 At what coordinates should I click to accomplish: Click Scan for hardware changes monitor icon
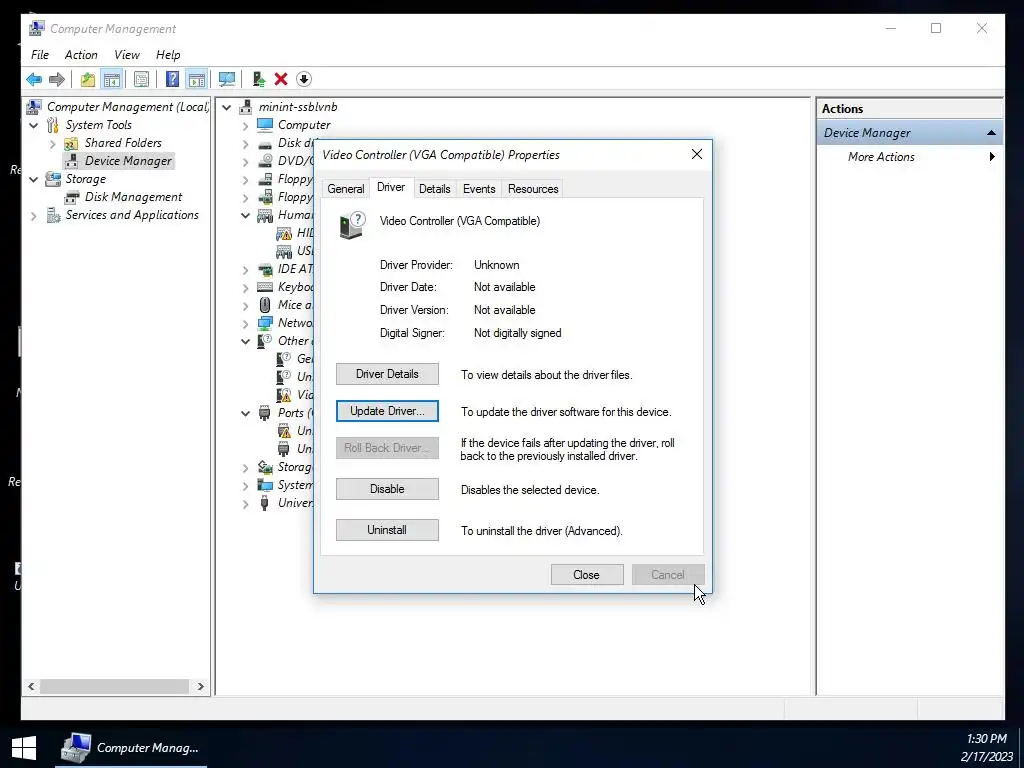227,80
